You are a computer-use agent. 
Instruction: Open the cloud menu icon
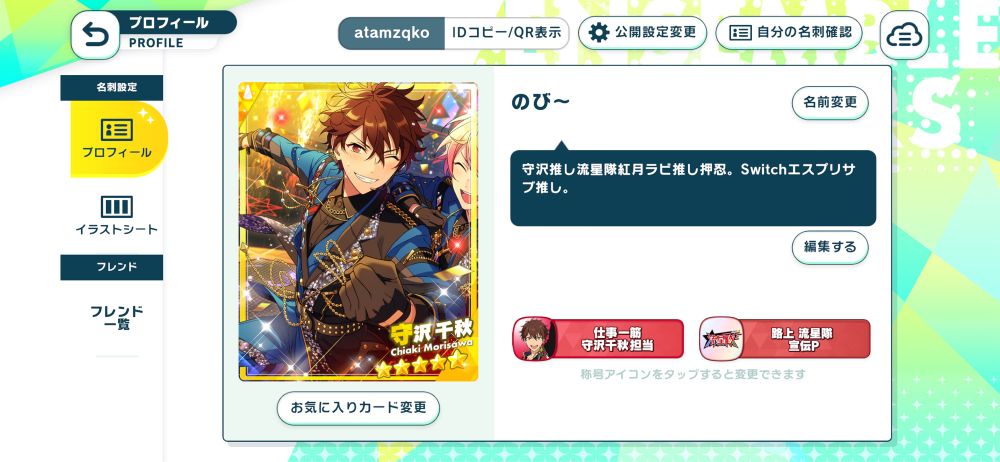coord(904,35)
